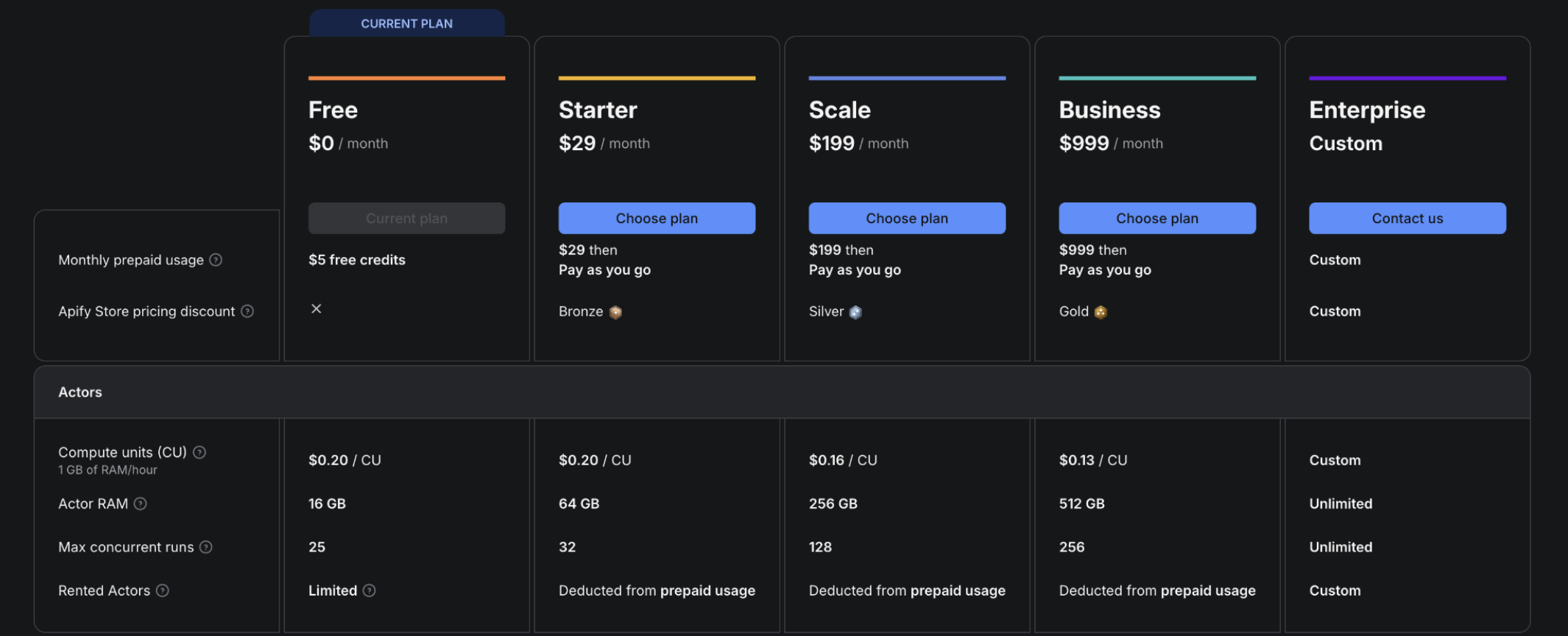Click the $0 / month price
Screen dimensions: 1568x636
[348, 143]
